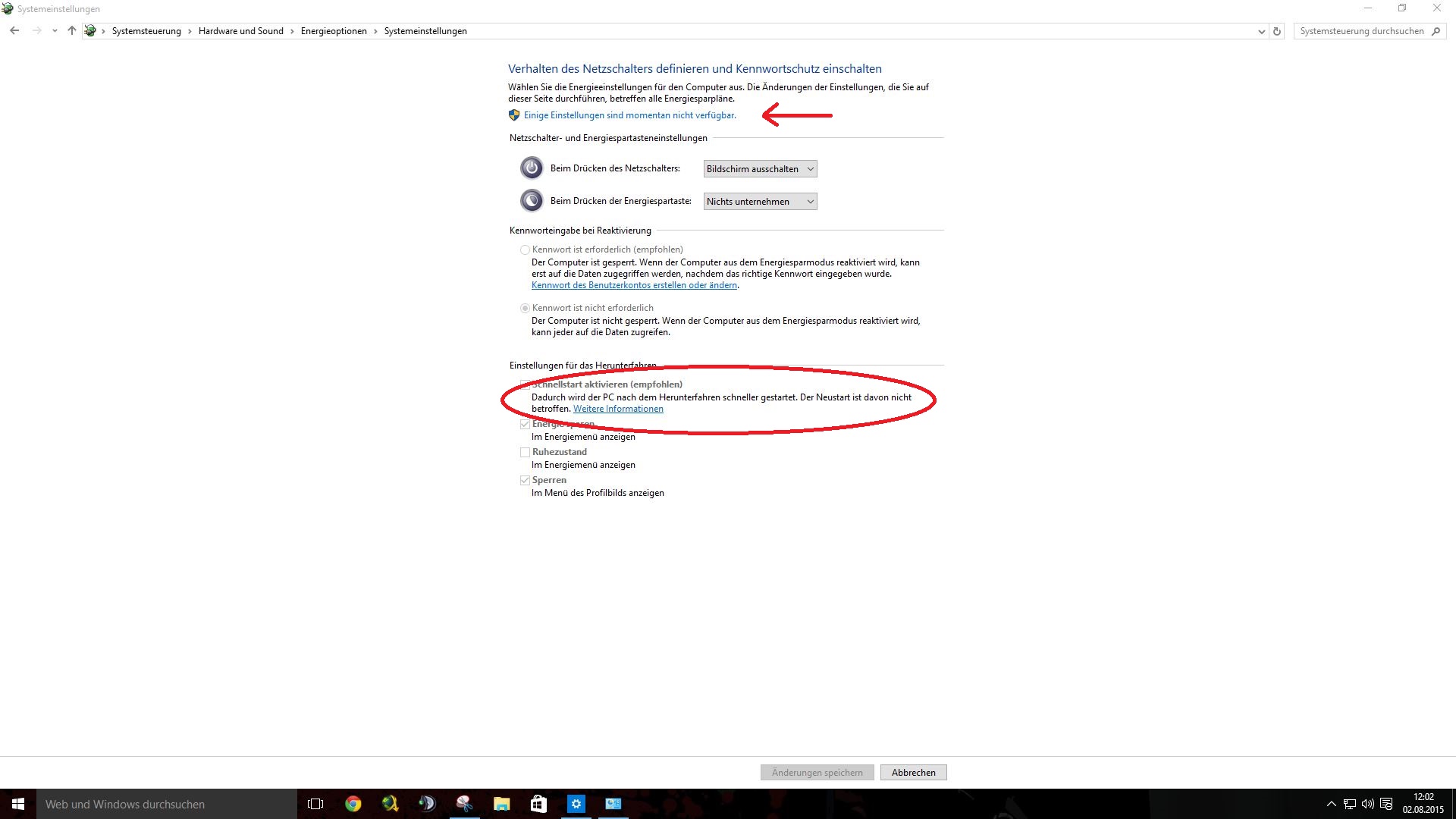Open the Windows Store taskbar icon
The width and height of the screenshot is (1456, 819).
coord(538,804)
